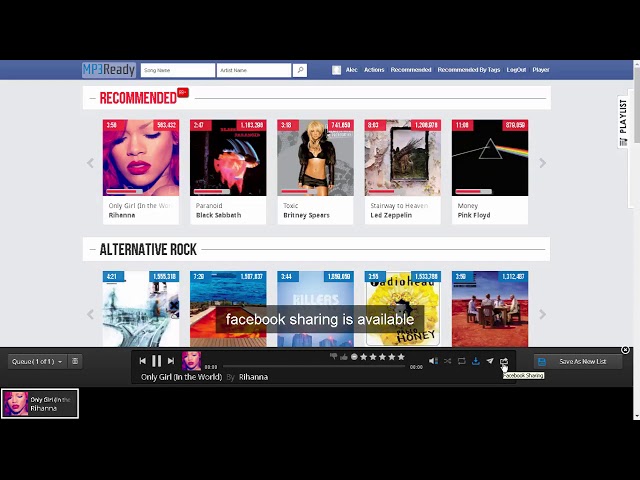
Task: Click the Paranoid song title
Action: coord(209,206)
